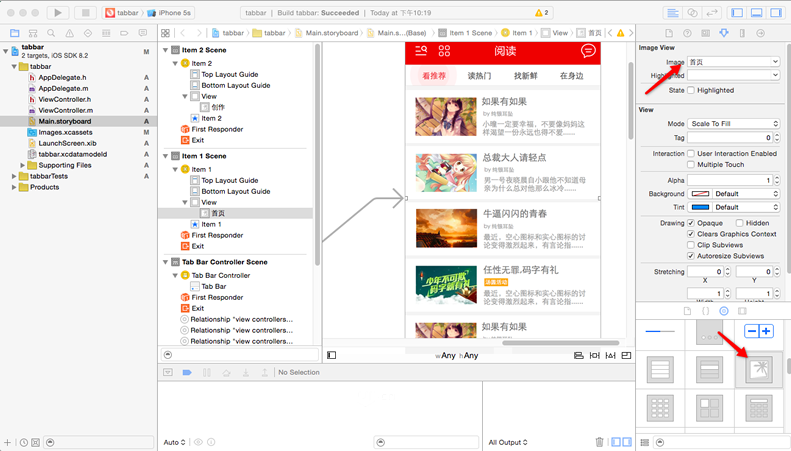Uncheck the Opaque checkbox

point(691,223)
